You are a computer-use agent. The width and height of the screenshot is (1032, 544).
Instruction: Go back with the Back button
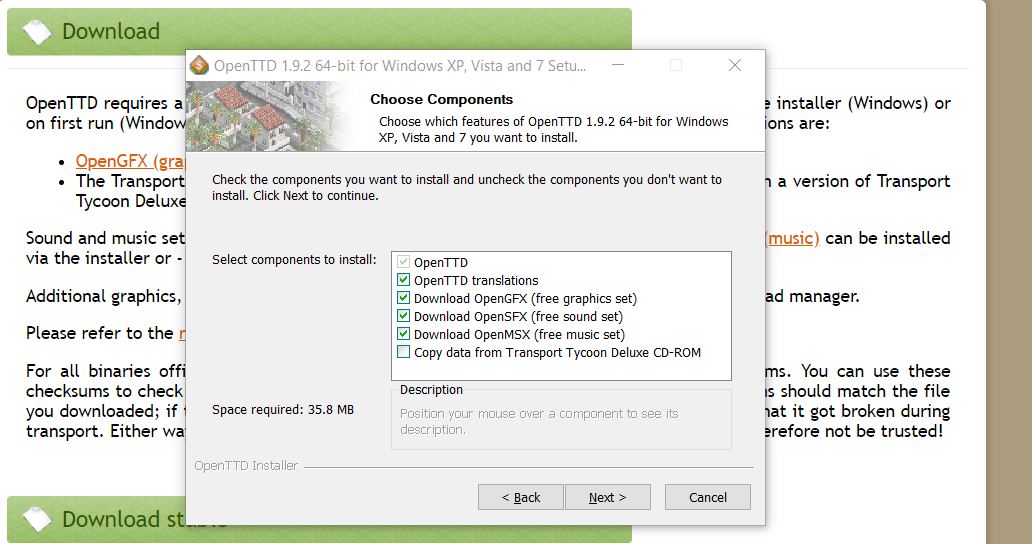[520, 497]
